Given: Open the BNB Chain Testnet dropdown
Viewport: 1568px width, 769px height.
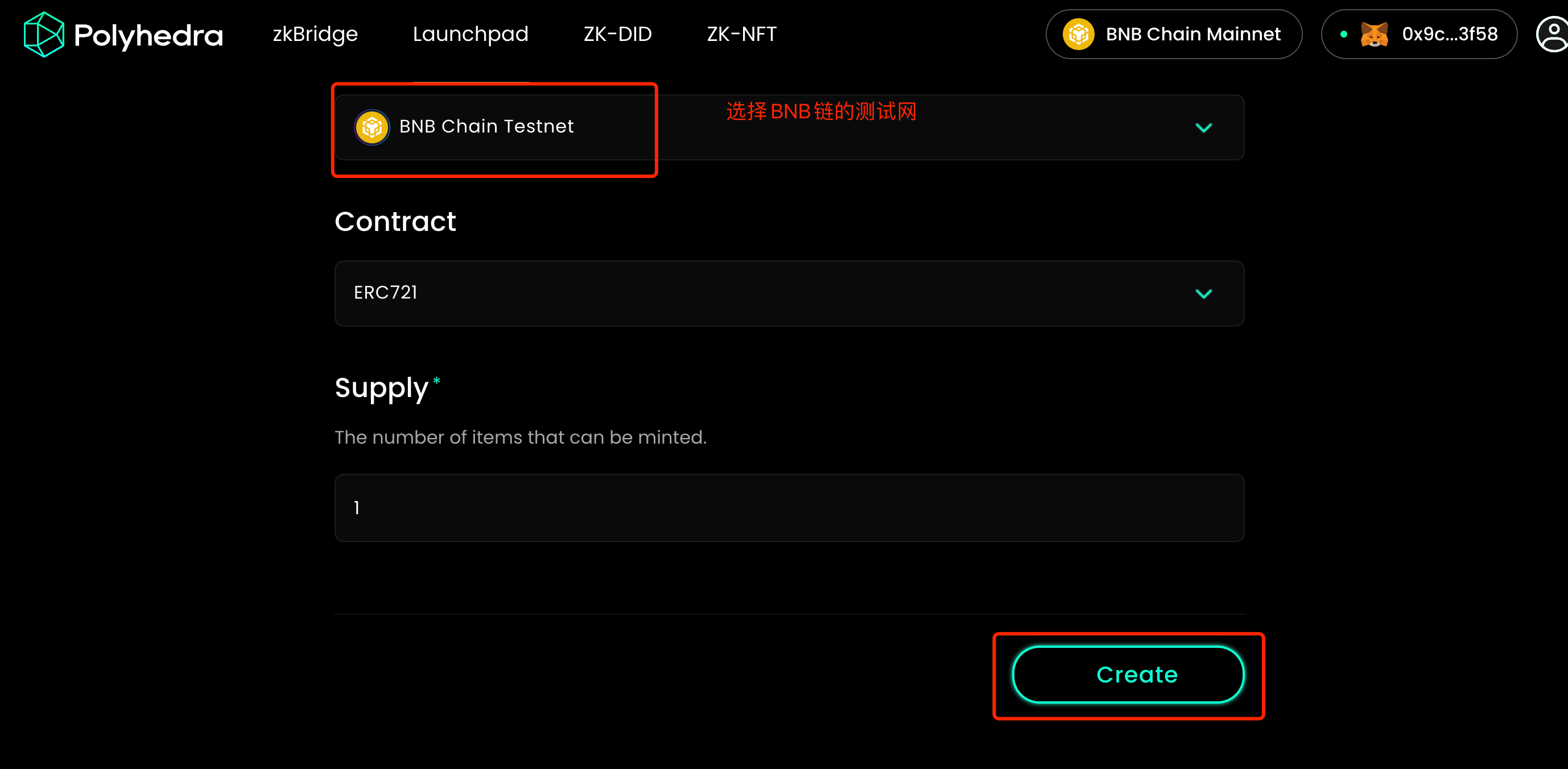Looking at the screenshot, I should 789,128.
